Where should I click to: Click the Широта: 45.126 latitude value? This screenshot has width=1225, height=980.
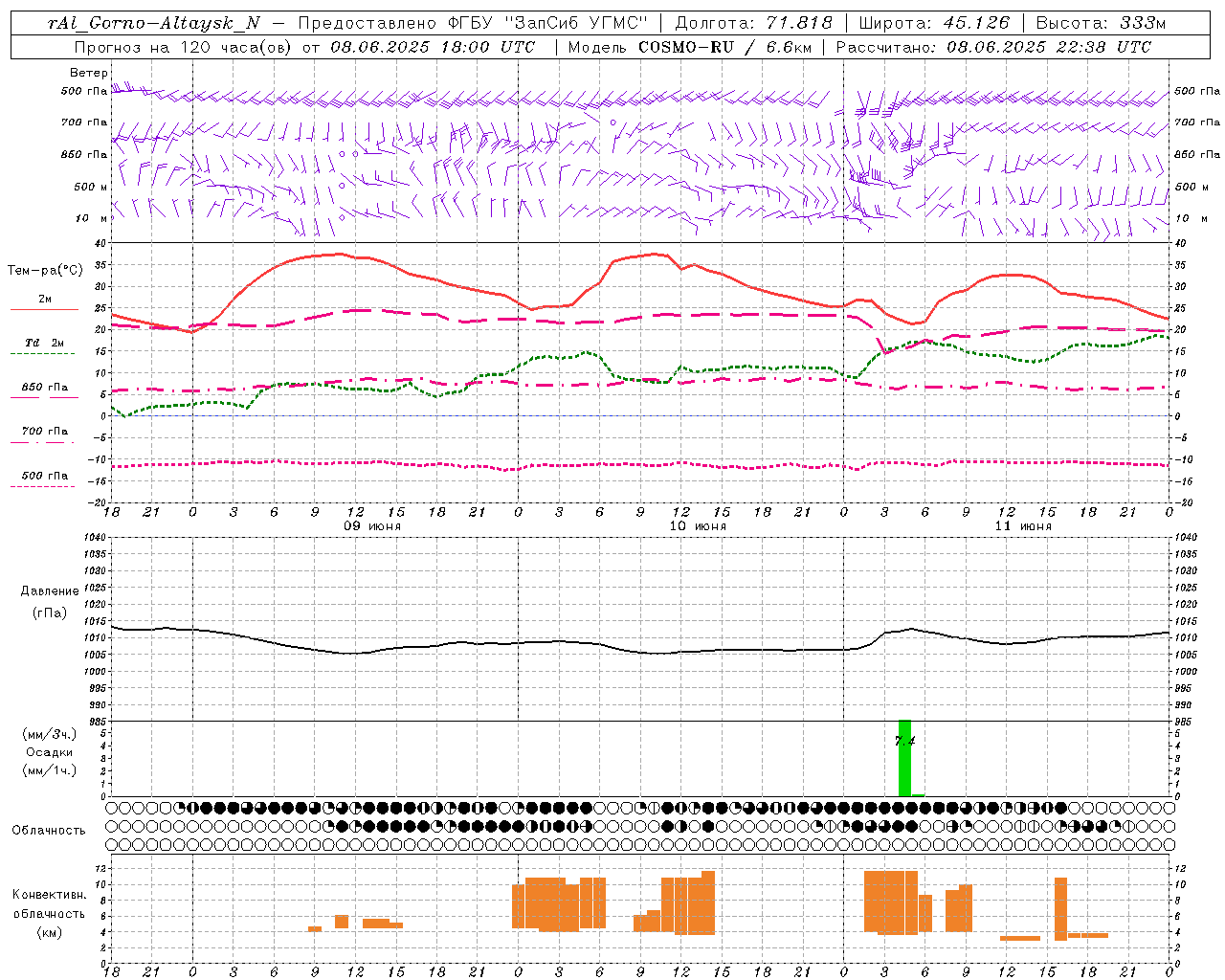(x=934, y=23)
